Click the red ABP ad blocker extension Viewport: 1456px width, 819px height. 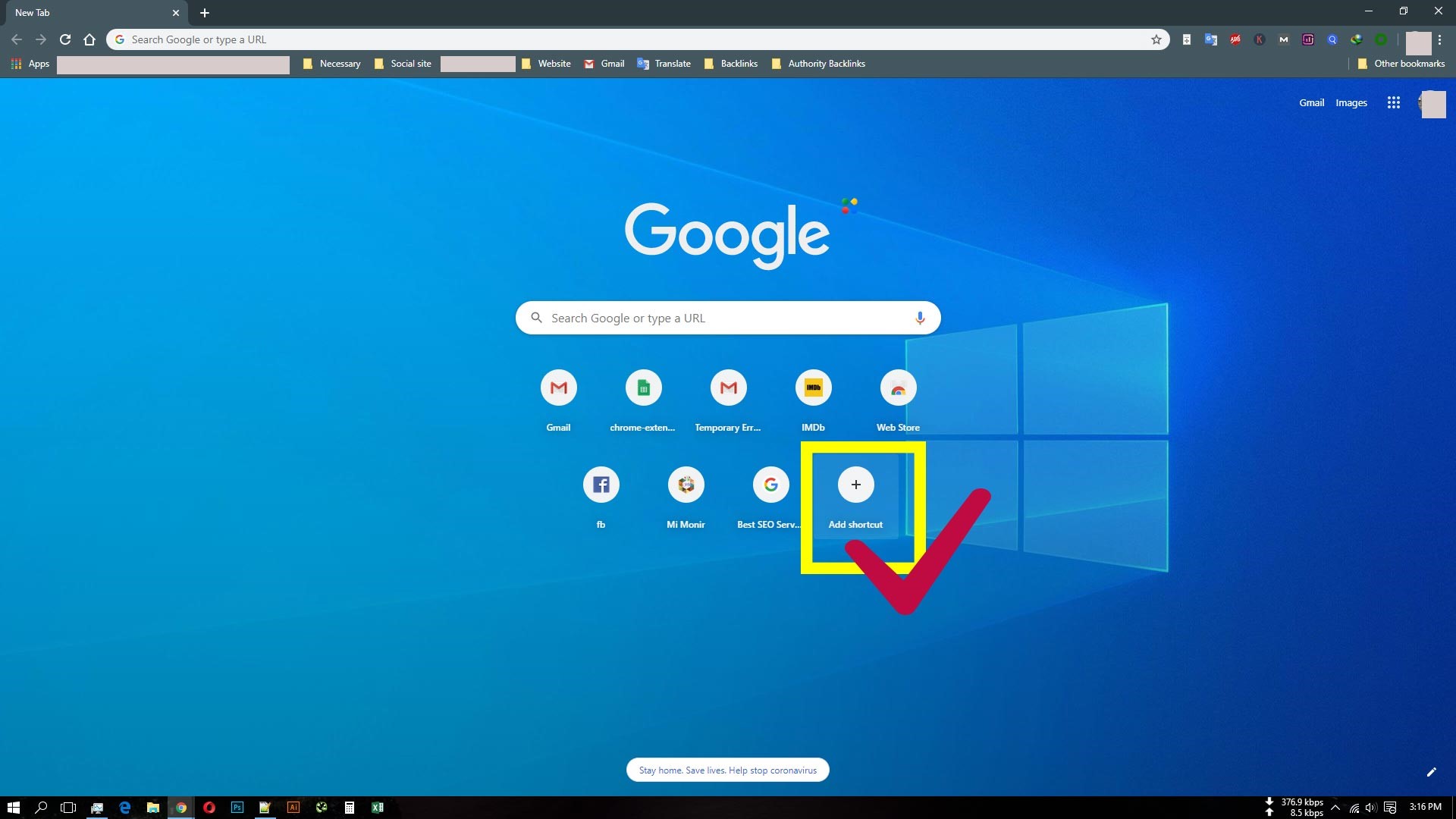pyautogui.click(x=1235, y=39)
